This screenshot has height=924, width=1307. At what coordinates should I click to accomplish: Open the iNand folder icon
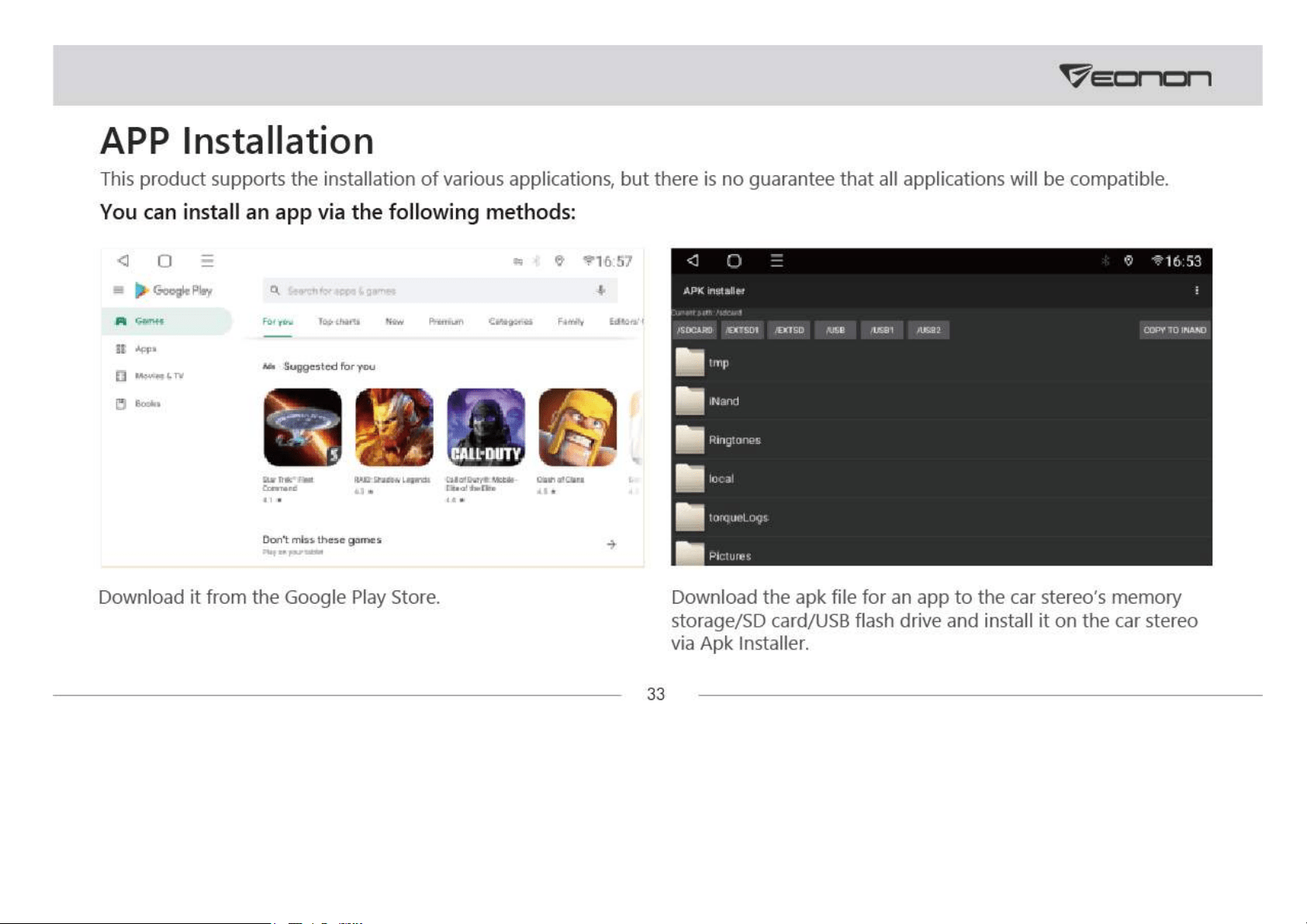pyautogui.click(x=690, y=401)
